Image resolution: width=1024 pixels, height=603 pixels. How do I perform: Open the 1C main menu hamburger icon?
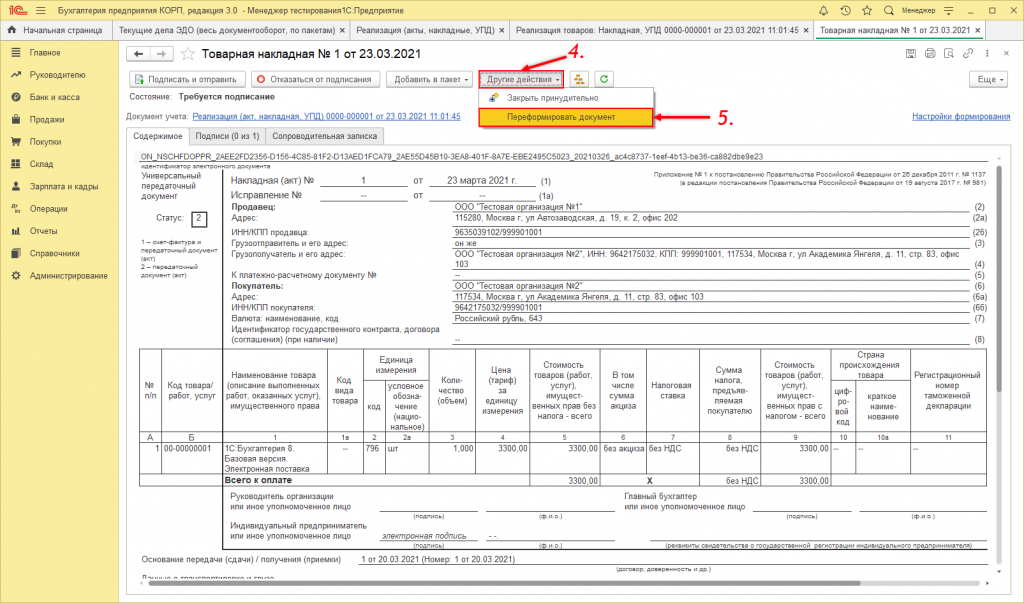point(40,10)
